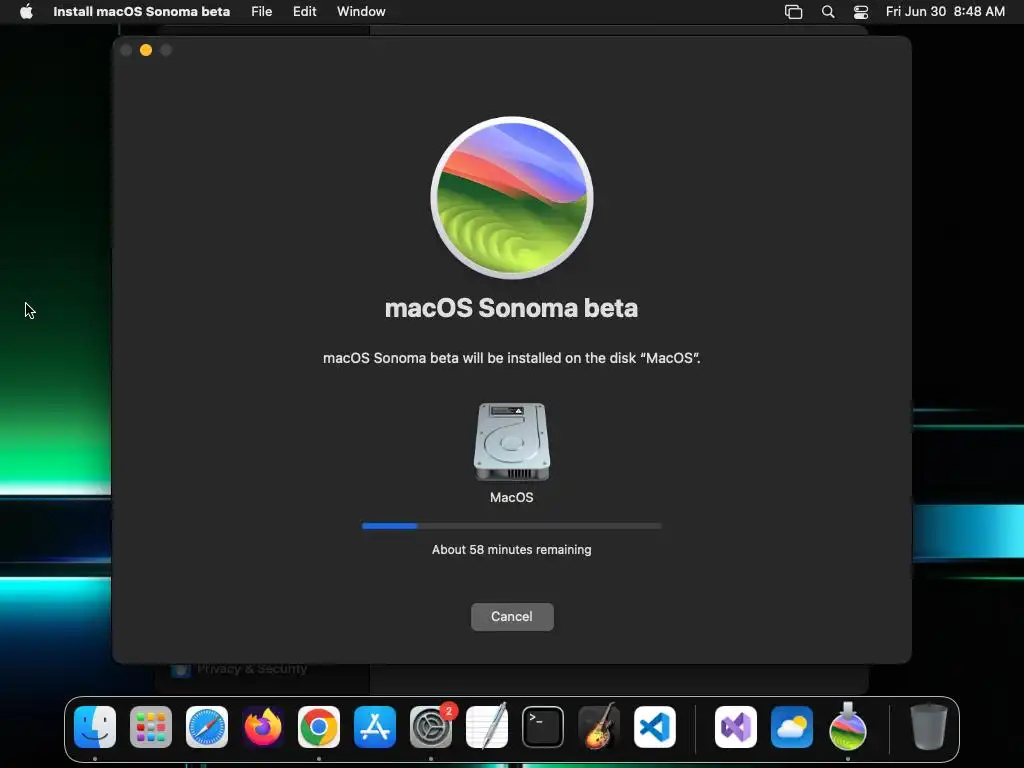Launch Google Chrome from the Dock

coord(319,727)
